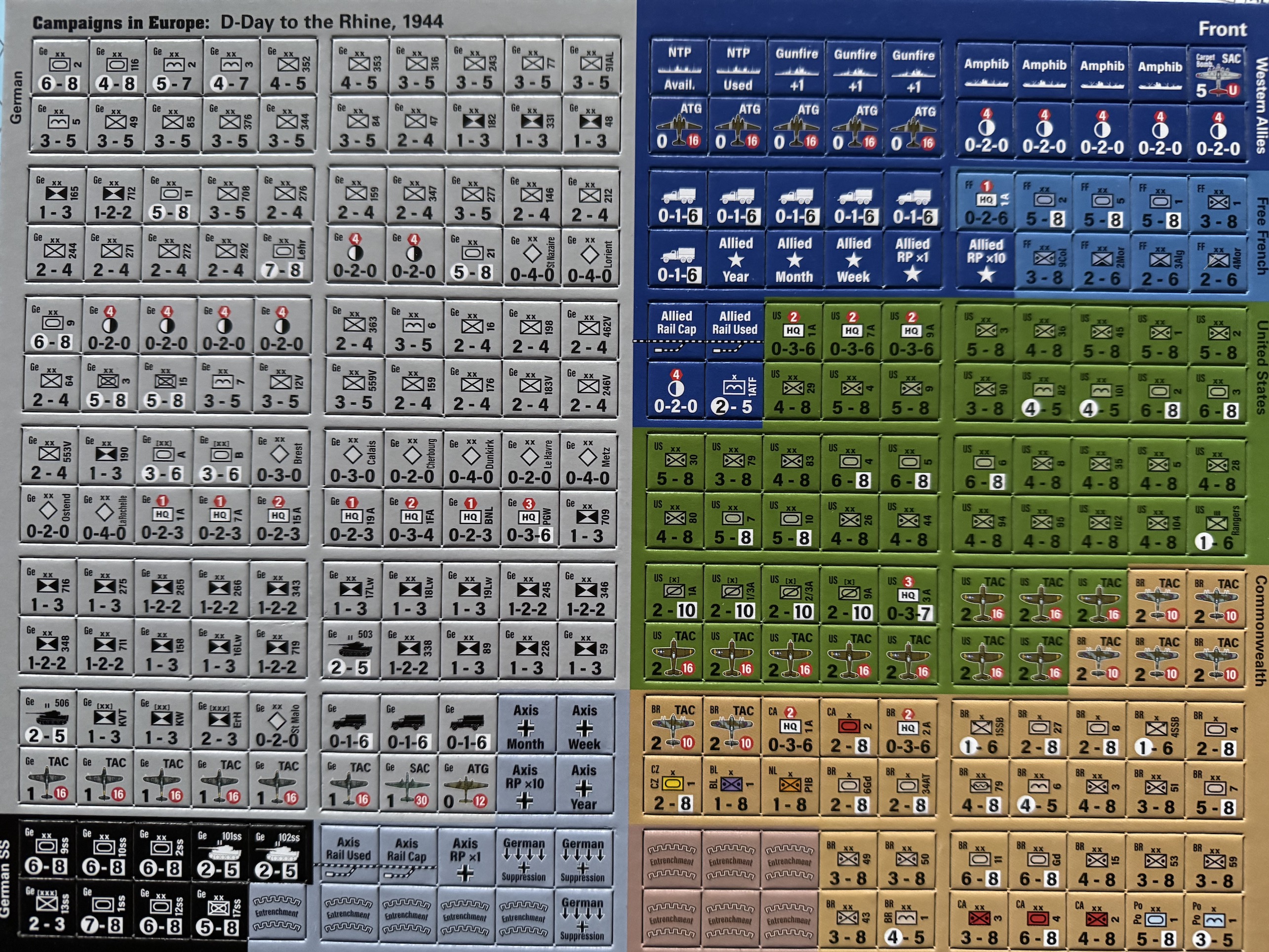1269x952 pixels.
Task: Select the NTP Avail. marker
Action: tap(679, 68)
